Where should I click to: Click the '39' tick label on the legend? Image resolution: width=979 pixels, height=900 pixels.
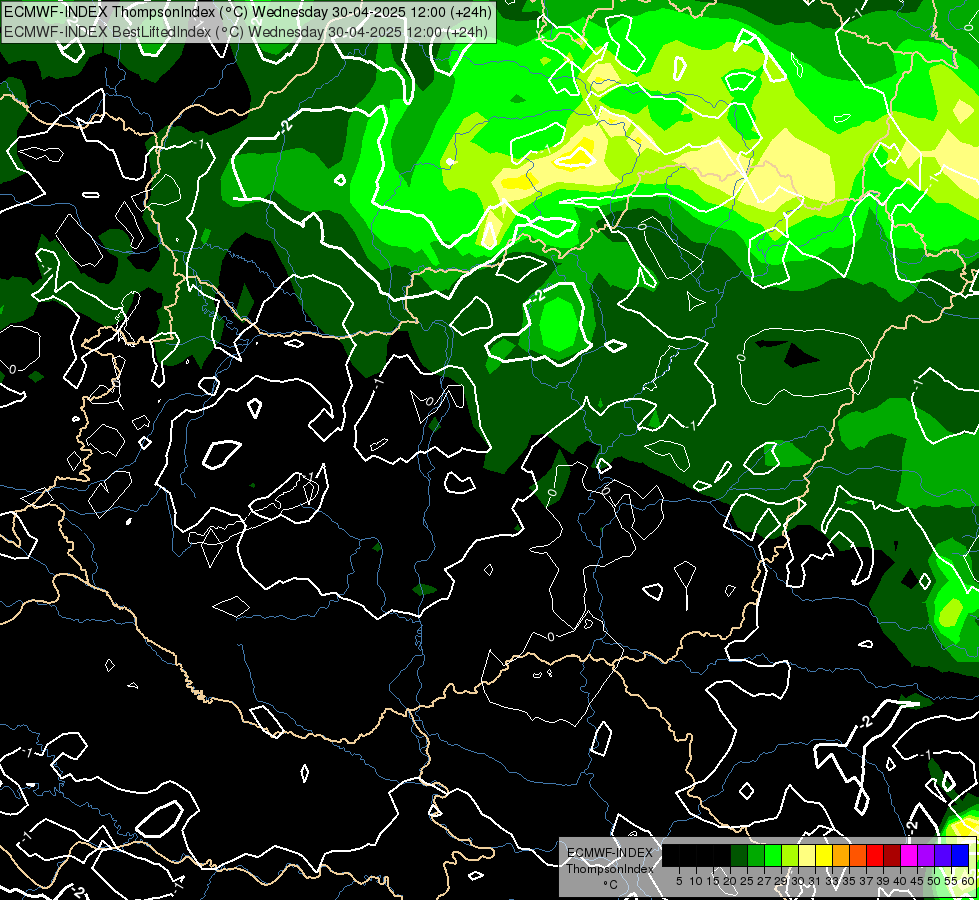[883, 881]
